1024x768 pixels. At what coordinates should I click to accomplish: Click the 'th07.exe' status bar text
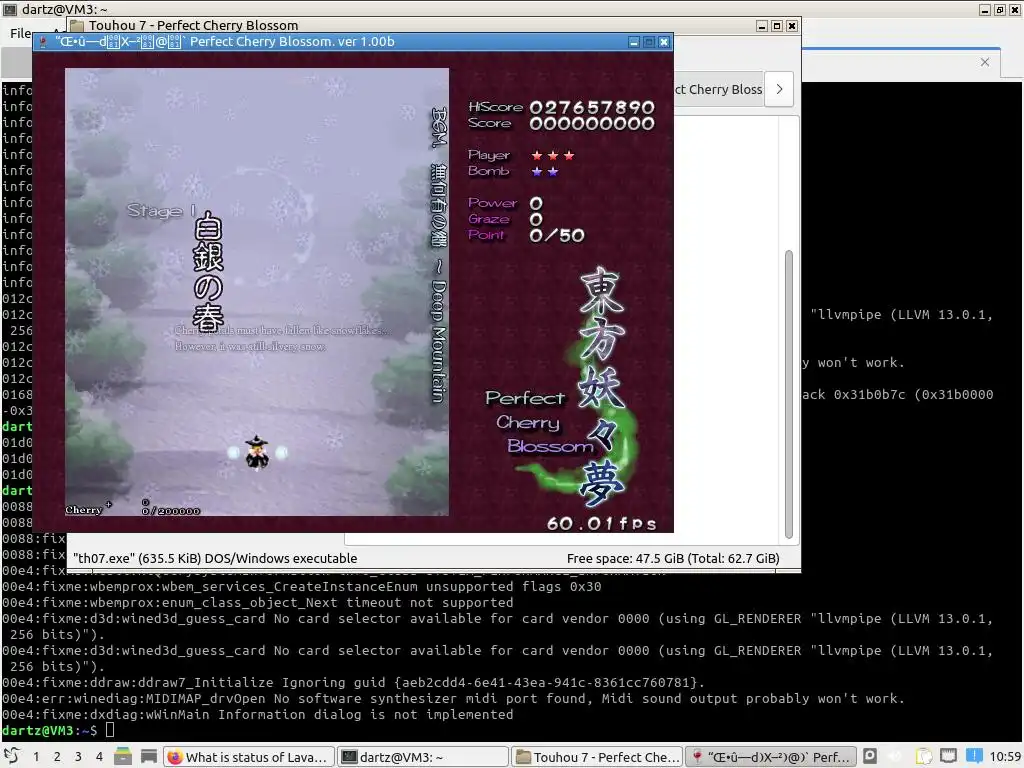pos(215,558)
